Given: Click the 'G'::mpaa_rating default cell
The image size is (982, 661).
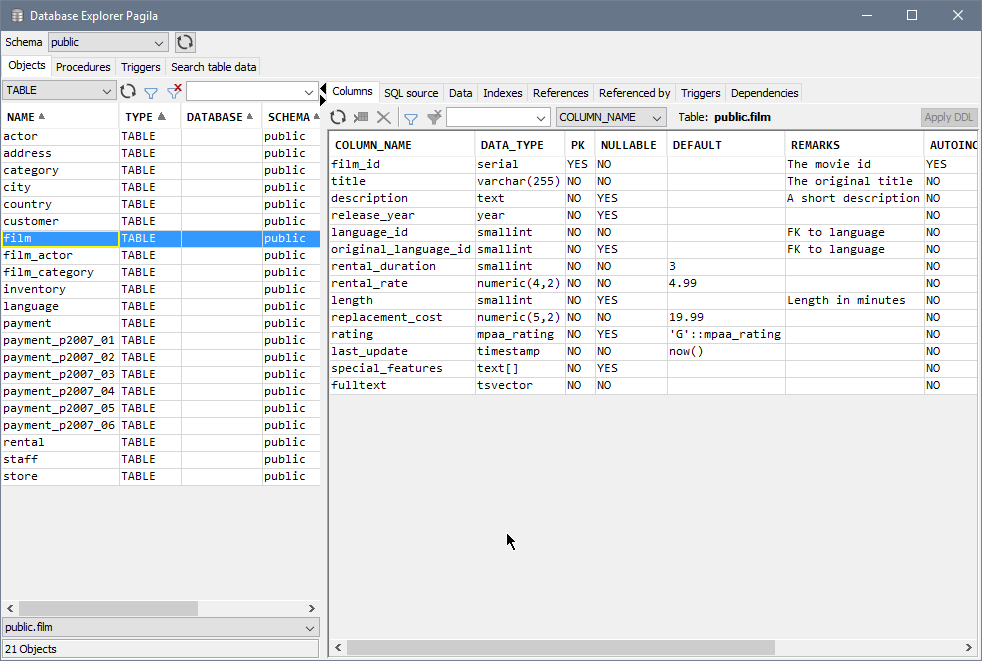Looking at the screenshot, I should [726, 334].
